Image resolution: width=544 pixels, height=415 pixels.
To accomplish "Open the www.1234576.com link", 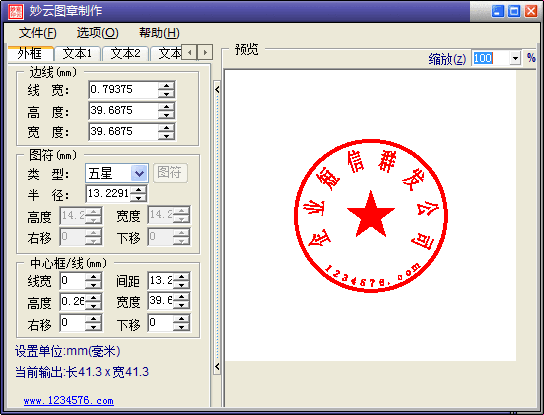I will pos(69,401).
